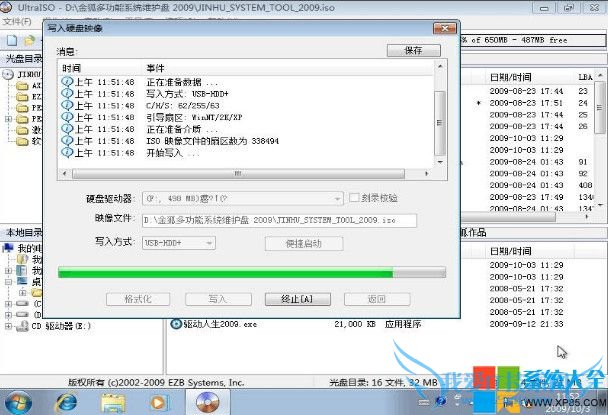Click the info icon beside 正在准备介质
609x415 pixels.
pyautogui.click(x=67, y=128)
